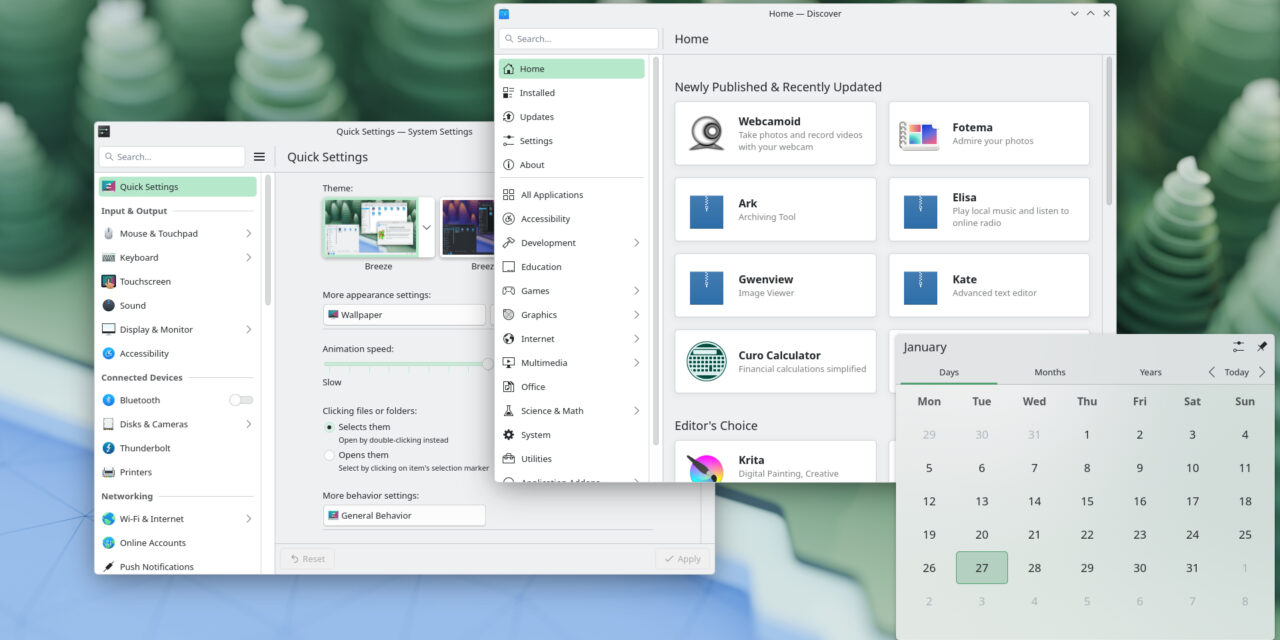Select January 15 in the calendar
Screen dimensions: 1280x640
pos(1087,501)
